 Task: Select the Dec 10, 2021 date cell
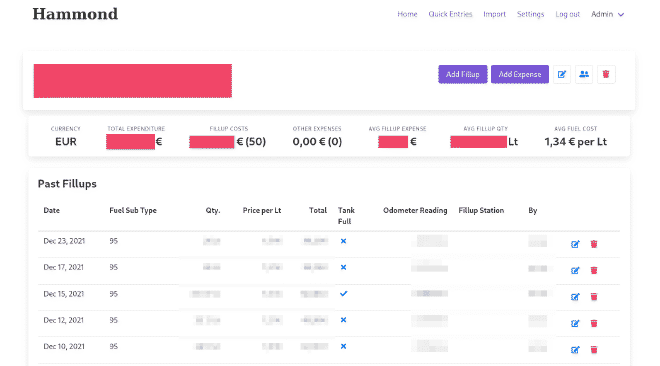point(64,346)
